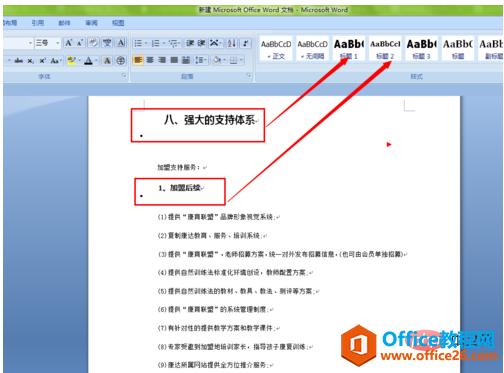Toggle subscript formatting
Screen dimensions: 504x373
(x=31, y=61)
